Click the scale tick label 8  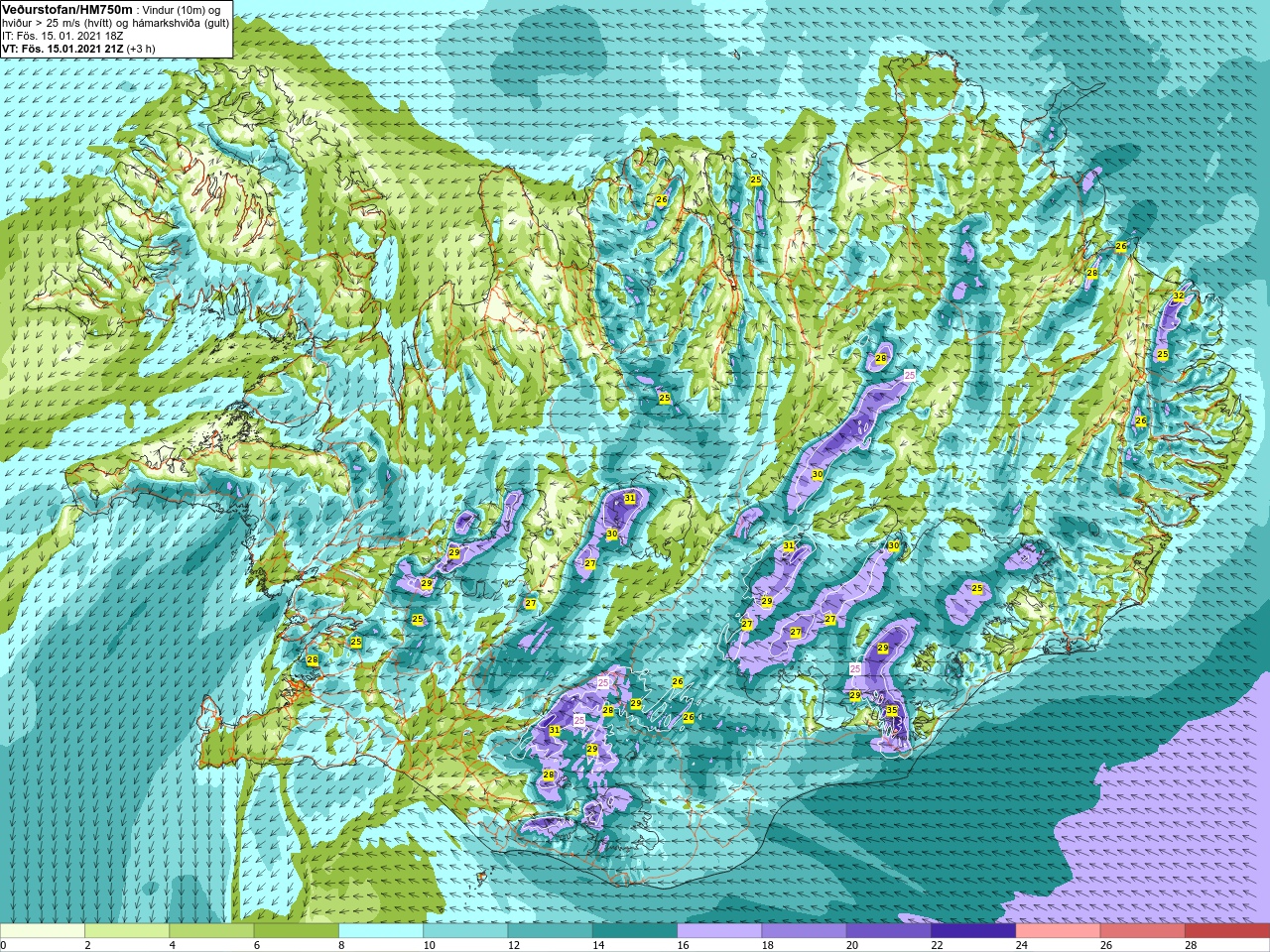[340, 945]
